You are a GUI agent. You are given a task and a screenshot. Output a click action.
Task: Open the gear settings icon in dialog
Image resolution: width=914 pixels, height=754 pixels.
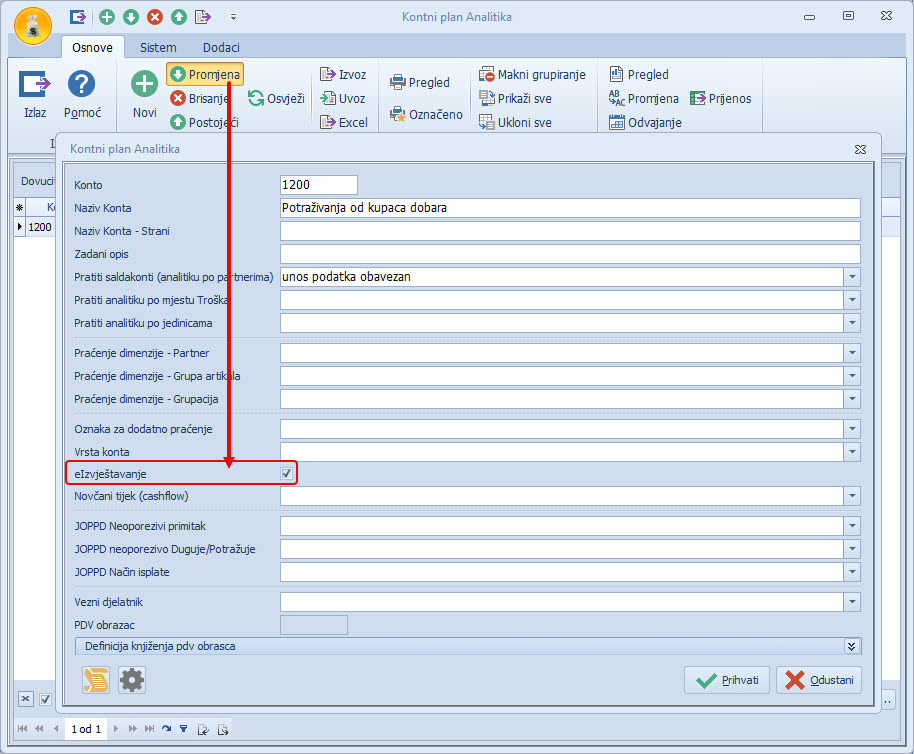132,681
